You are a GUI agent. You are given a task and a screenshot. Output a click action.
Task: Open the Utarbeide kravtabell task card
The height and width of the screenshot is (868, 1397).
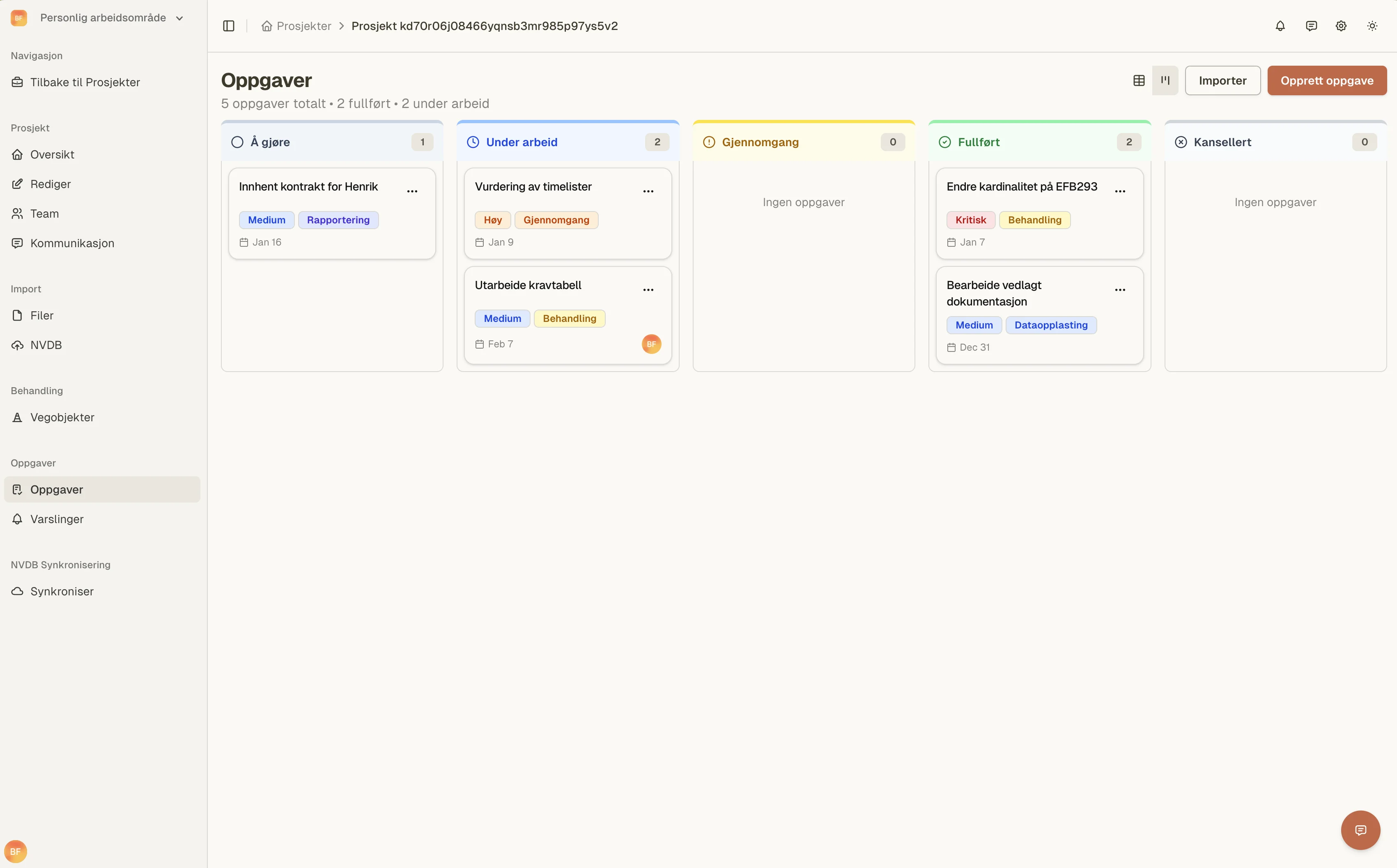[x=527, y=285]
